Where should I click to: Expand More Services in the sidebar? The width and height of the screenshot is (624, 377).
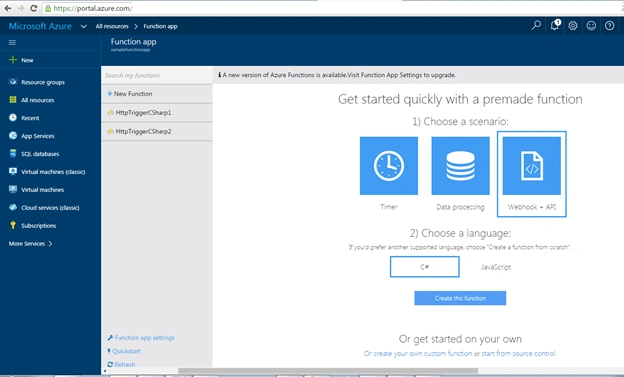pyautogui.click(x=31, y=244)
